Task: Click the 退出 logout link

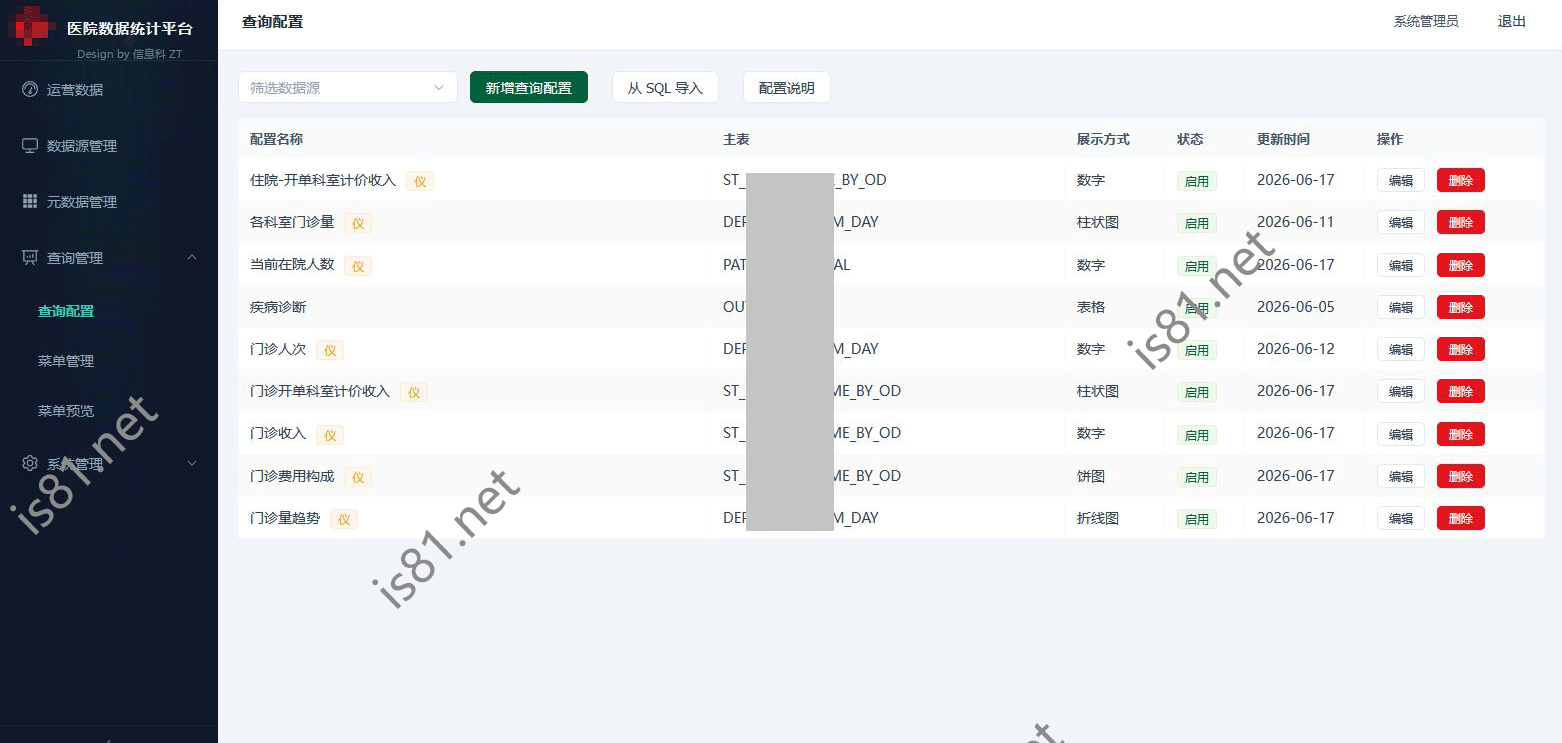Action: coord(1512,21)
